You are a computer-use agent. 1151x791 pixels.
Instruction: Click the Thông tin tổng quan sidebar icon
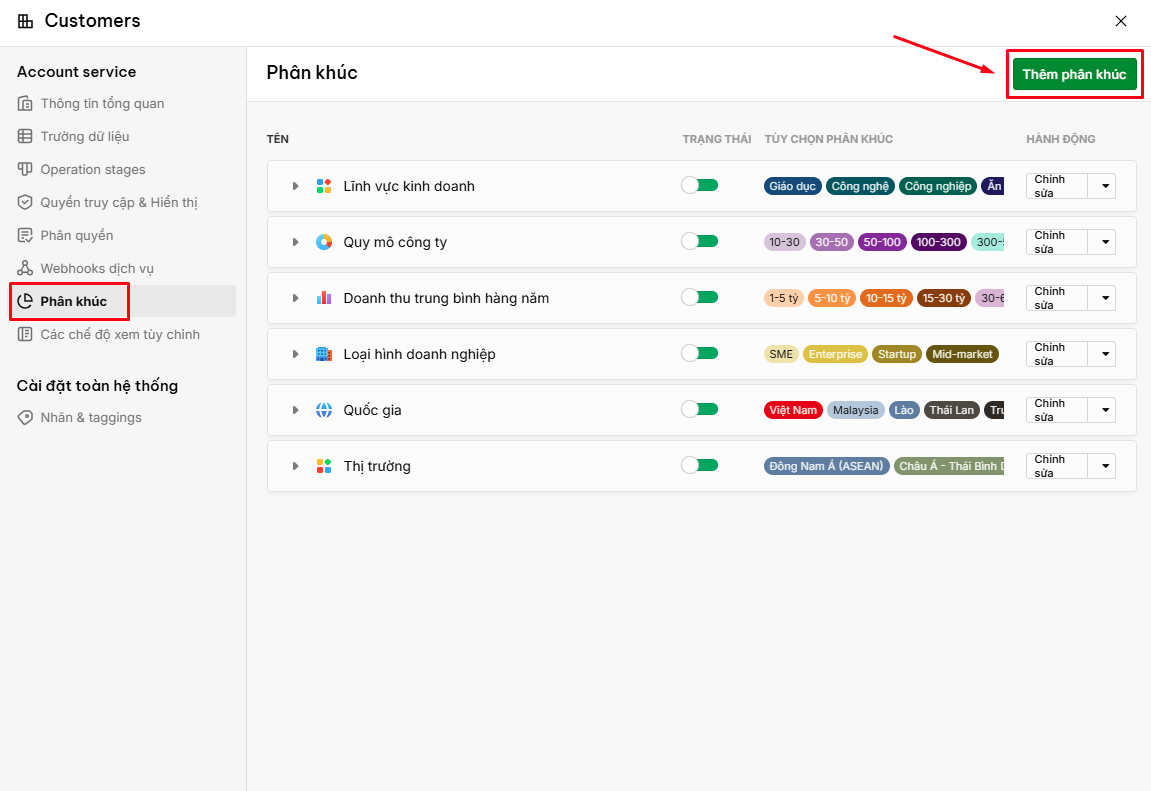pyautogui.click(x=25, y=103)
